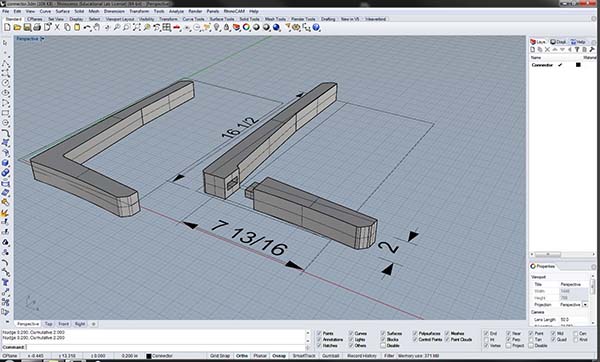Open a file with the folder icon
Viewport: 600px width, 362px height.
click(17, 27)
